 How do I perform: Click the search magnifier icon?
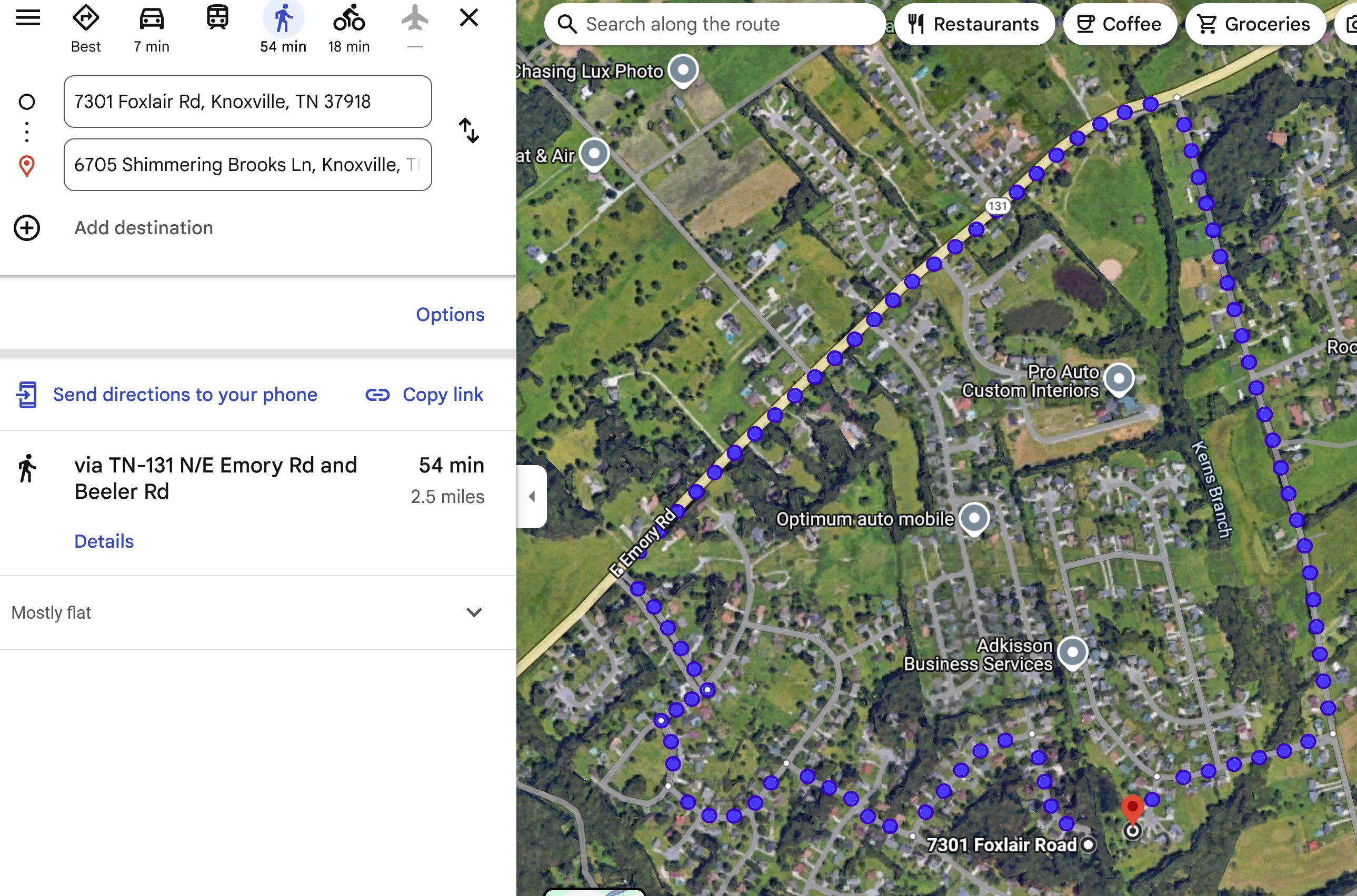[x=566, y=24]
